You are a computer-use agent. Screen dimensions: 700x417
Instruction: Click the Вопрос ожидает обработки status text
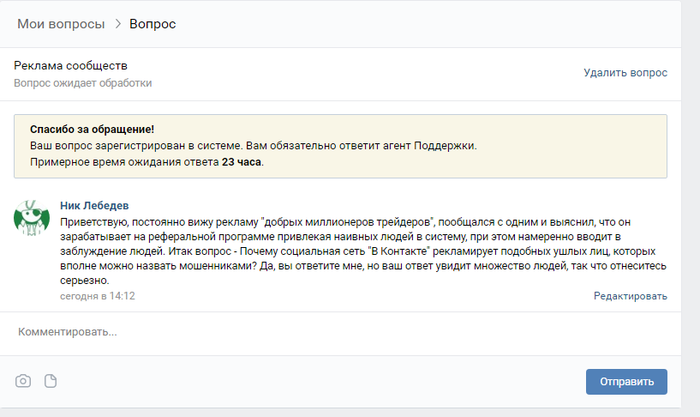point(83,83)
